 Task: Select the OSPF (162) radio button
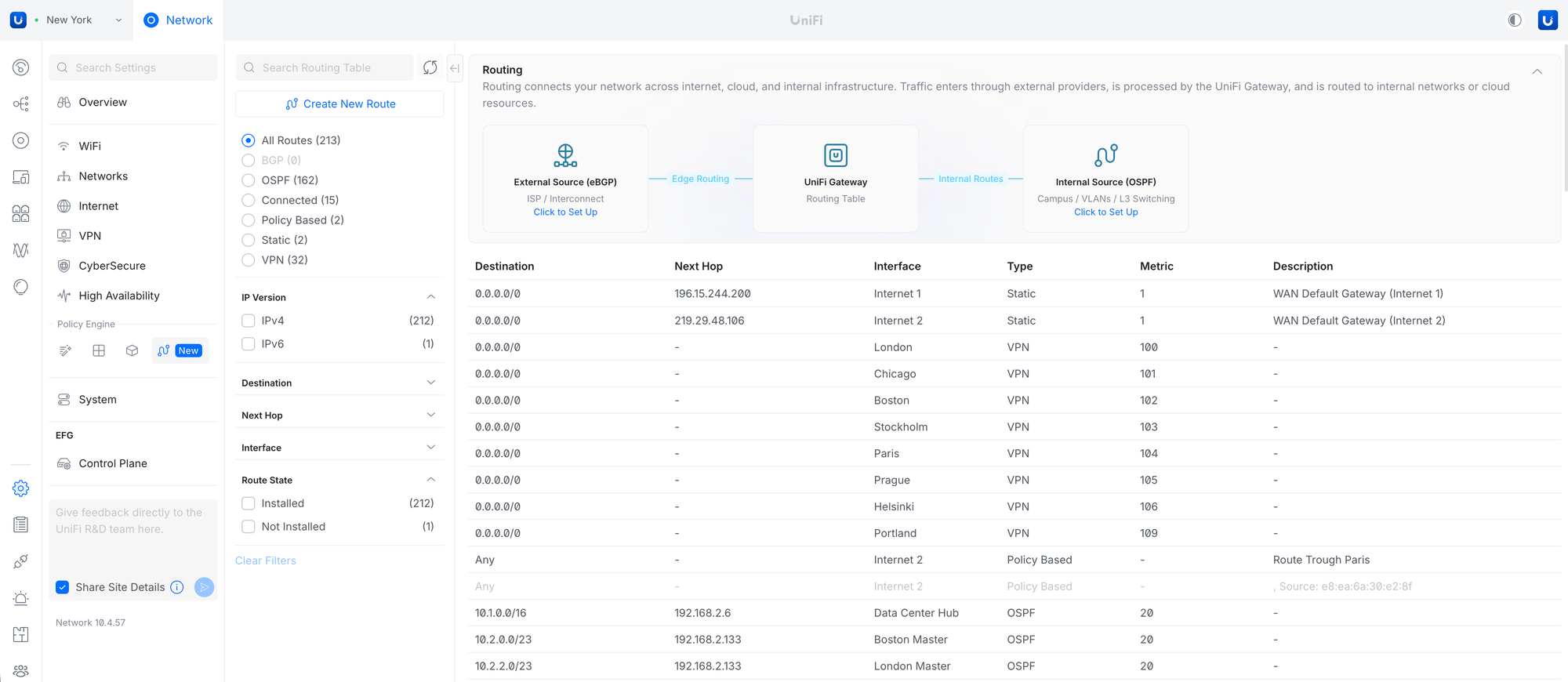click(249, 180)
